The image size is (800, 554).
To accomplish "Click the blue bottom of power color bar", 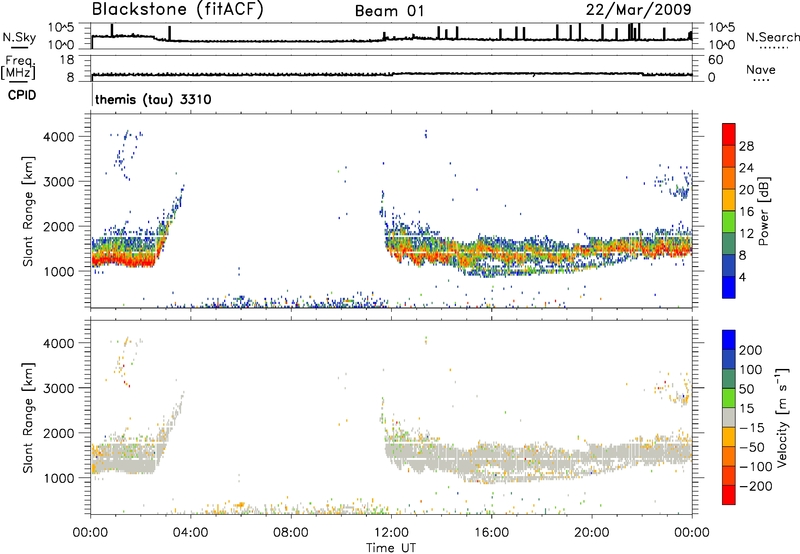I will [729, 287].
